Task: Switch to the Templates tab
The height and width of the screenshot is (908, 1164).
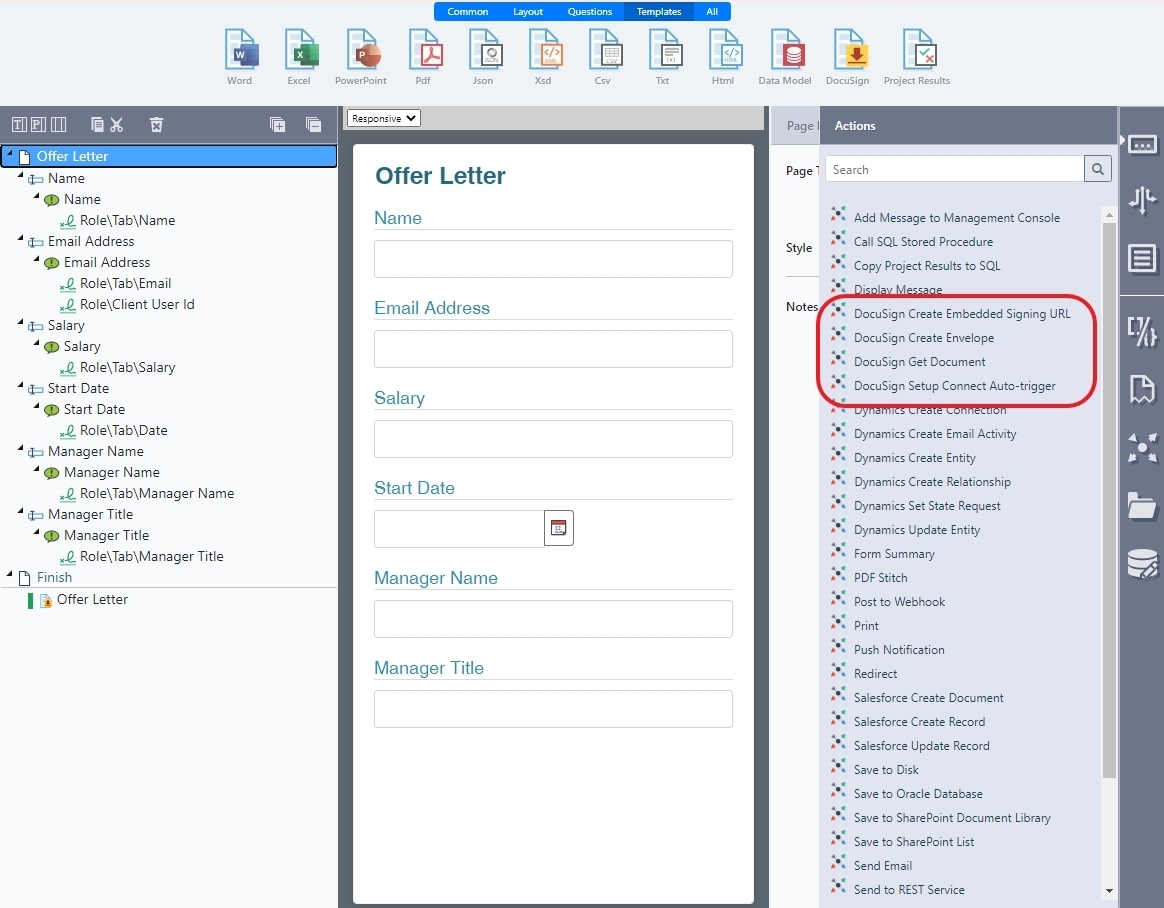Action: point(658,11)
